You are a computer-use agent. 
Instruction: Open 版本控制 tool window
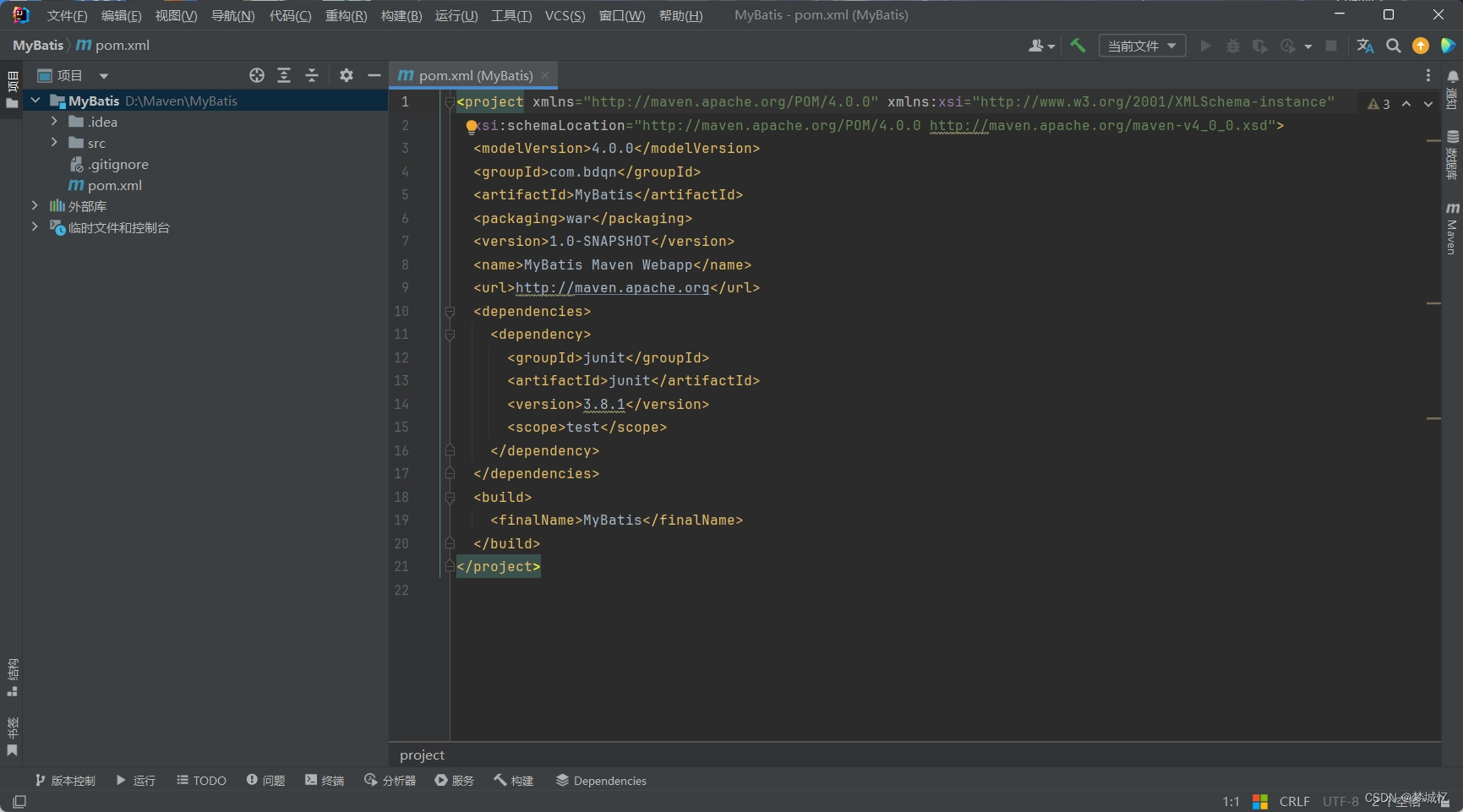click(x=65, y=780)
